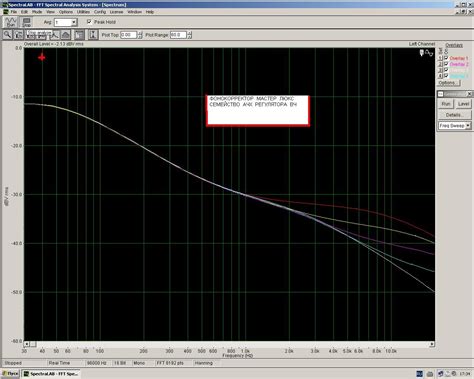Screen dimensions: 474x379
Task: Open the Avg dropdown list
Action: tap(74, 22)
